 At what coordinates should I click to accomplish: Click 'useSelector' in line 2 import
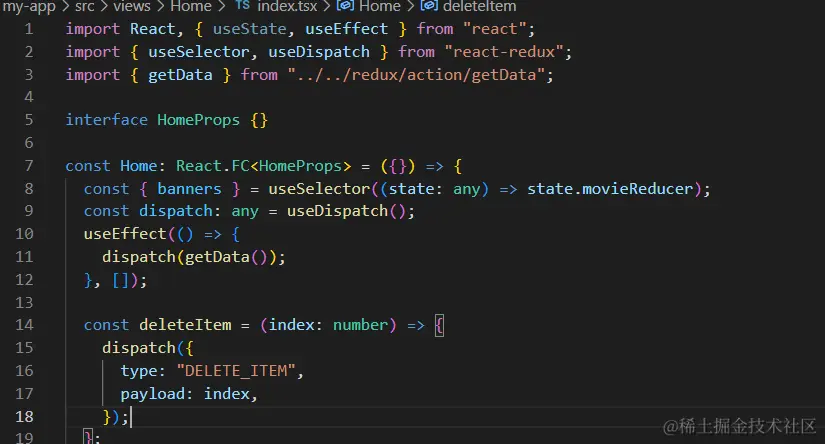(198, 52)
